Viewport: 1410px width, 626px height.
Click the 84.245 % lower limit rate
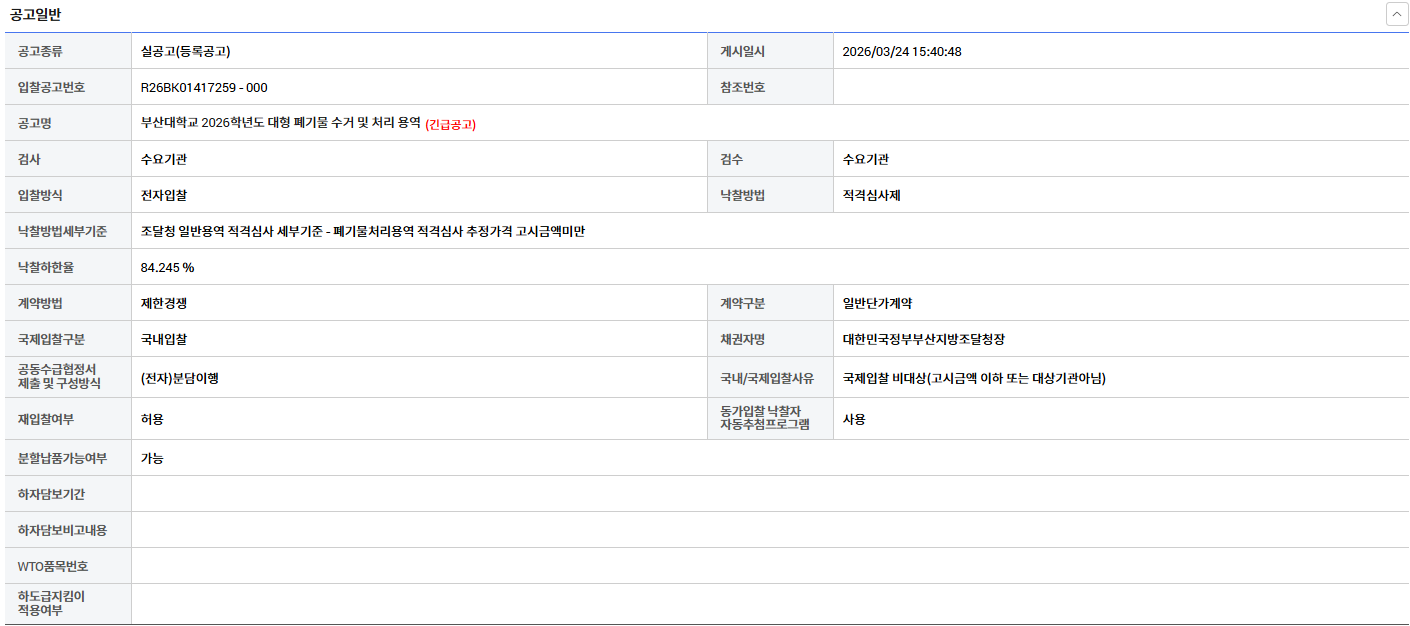click(x=168, y=268)
